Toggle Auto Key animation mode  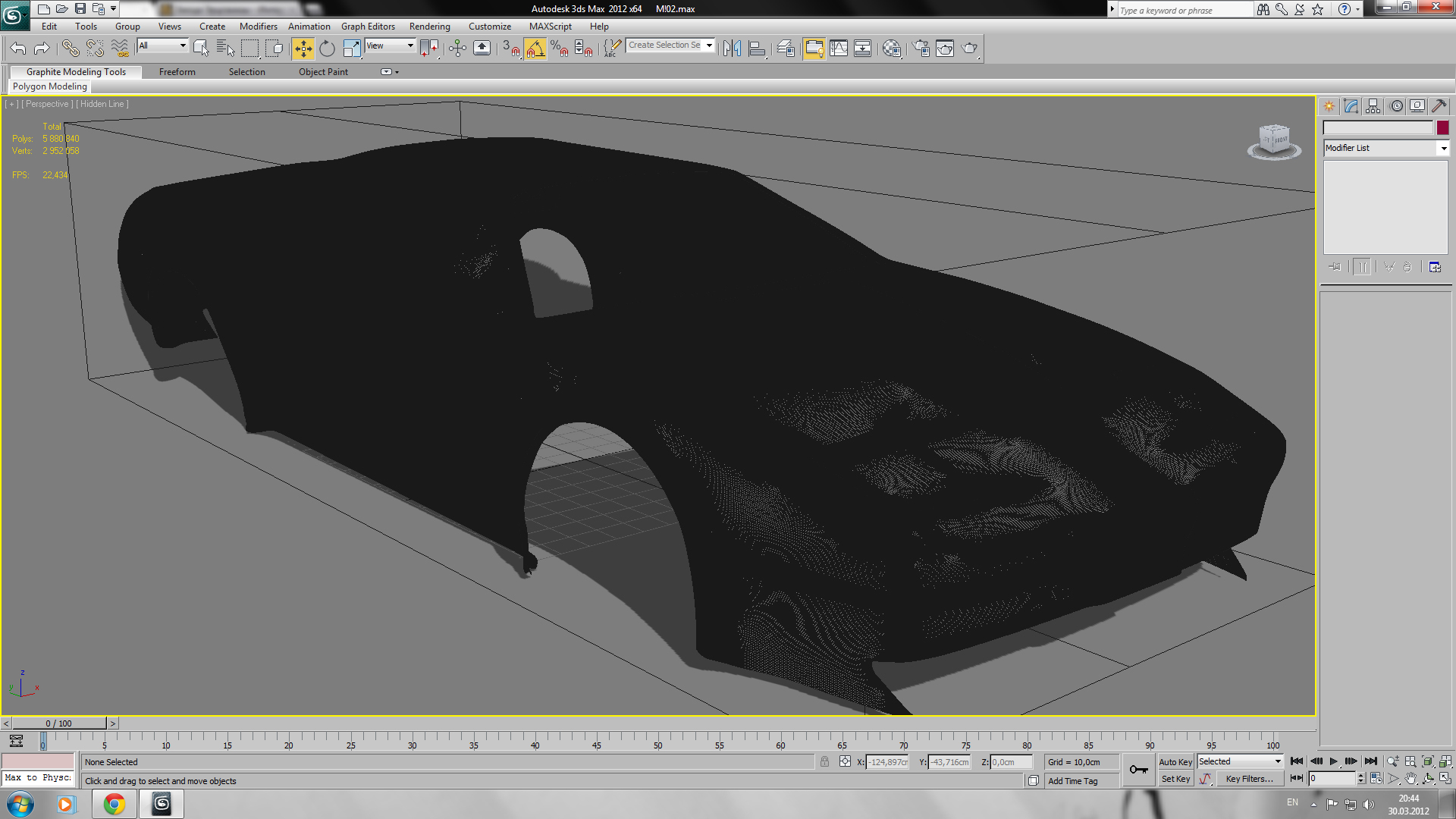tap(1175, 762)
